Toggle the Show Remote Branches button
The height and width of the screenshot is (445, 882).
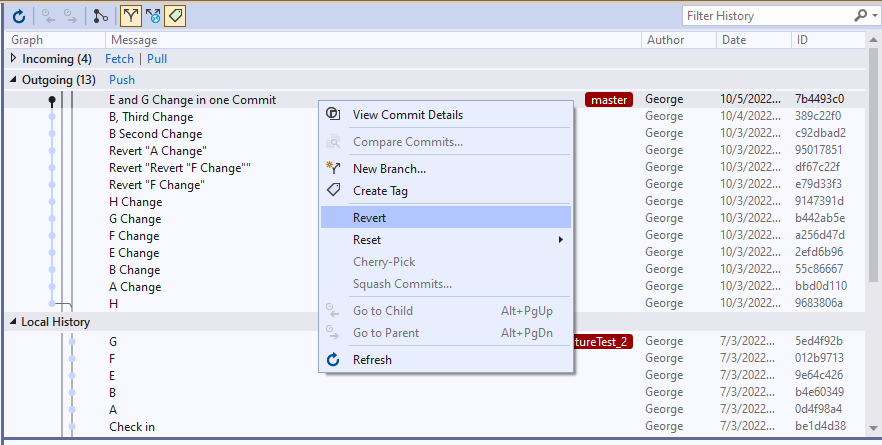(152, 16)
